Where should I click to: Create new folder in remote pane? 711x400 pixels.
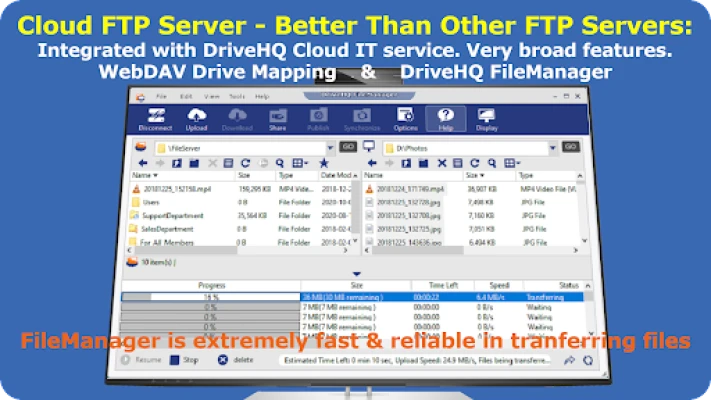[x=194, y=163]
